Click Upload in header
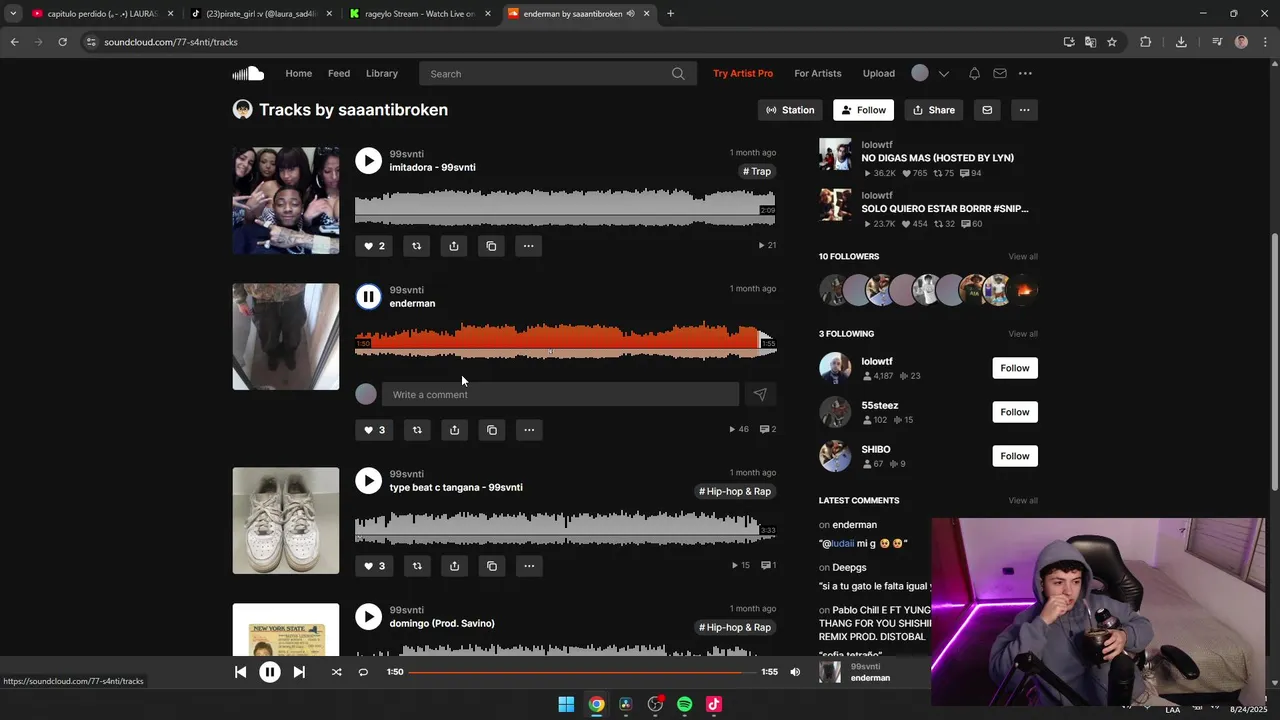1280x720 pixels. click(x=879, y=73)
